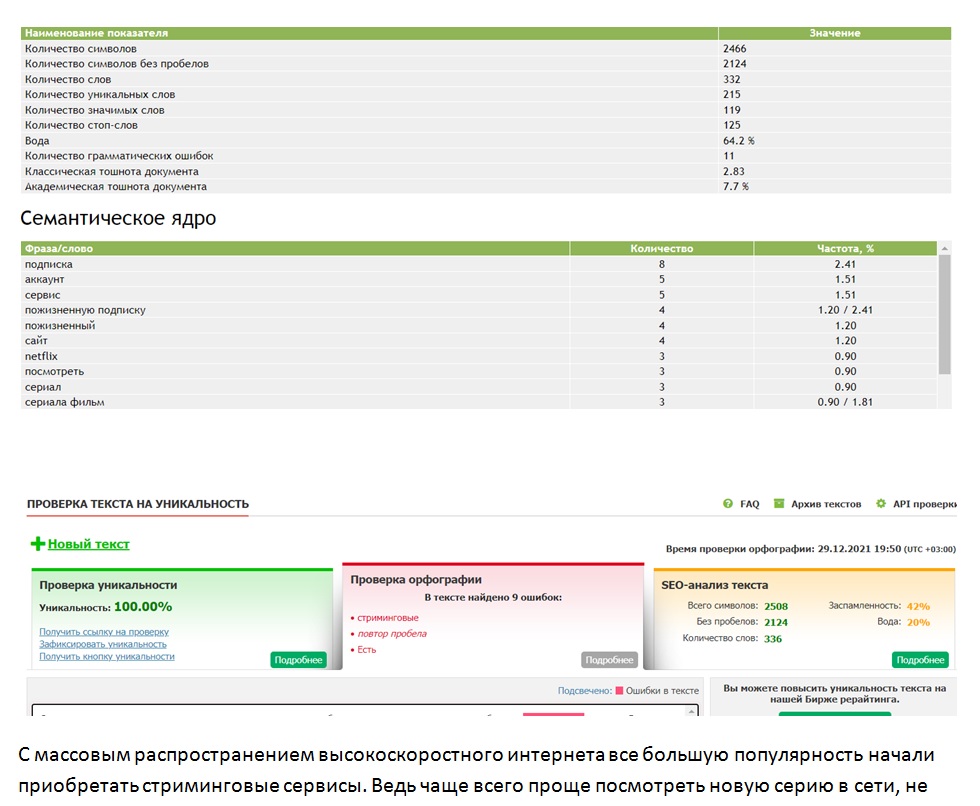Select the пожизненную подписку phrase row
Screen dimensions: 980x806
(x=479, y=310)
